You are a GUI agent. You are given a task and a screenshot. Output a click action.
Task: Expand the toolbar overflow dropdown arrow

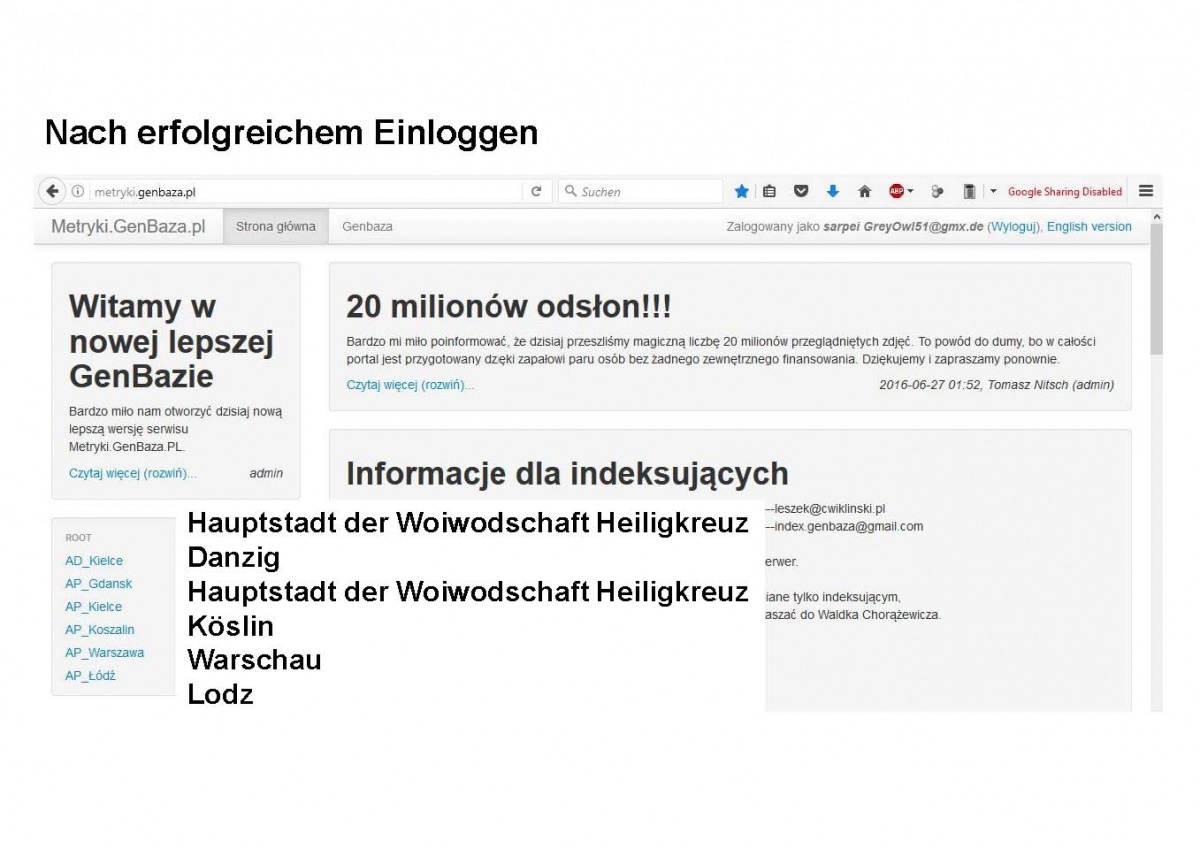[993, 192]
